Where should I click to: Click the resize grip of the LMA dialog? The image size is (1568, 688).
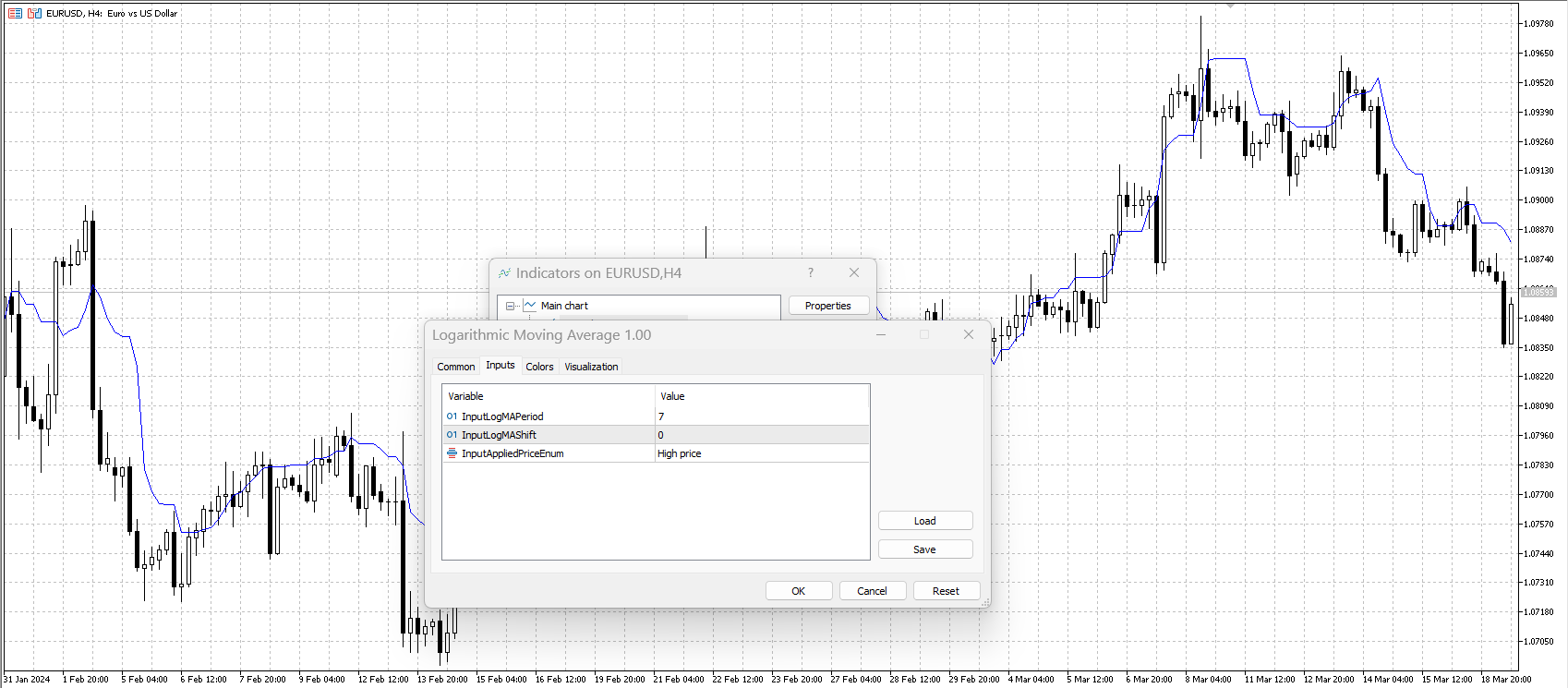985,602
